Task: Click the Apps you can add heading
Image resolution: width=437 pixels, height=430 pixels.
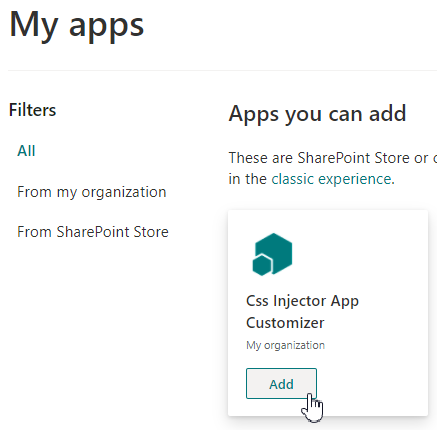Action: click(317, 114)
